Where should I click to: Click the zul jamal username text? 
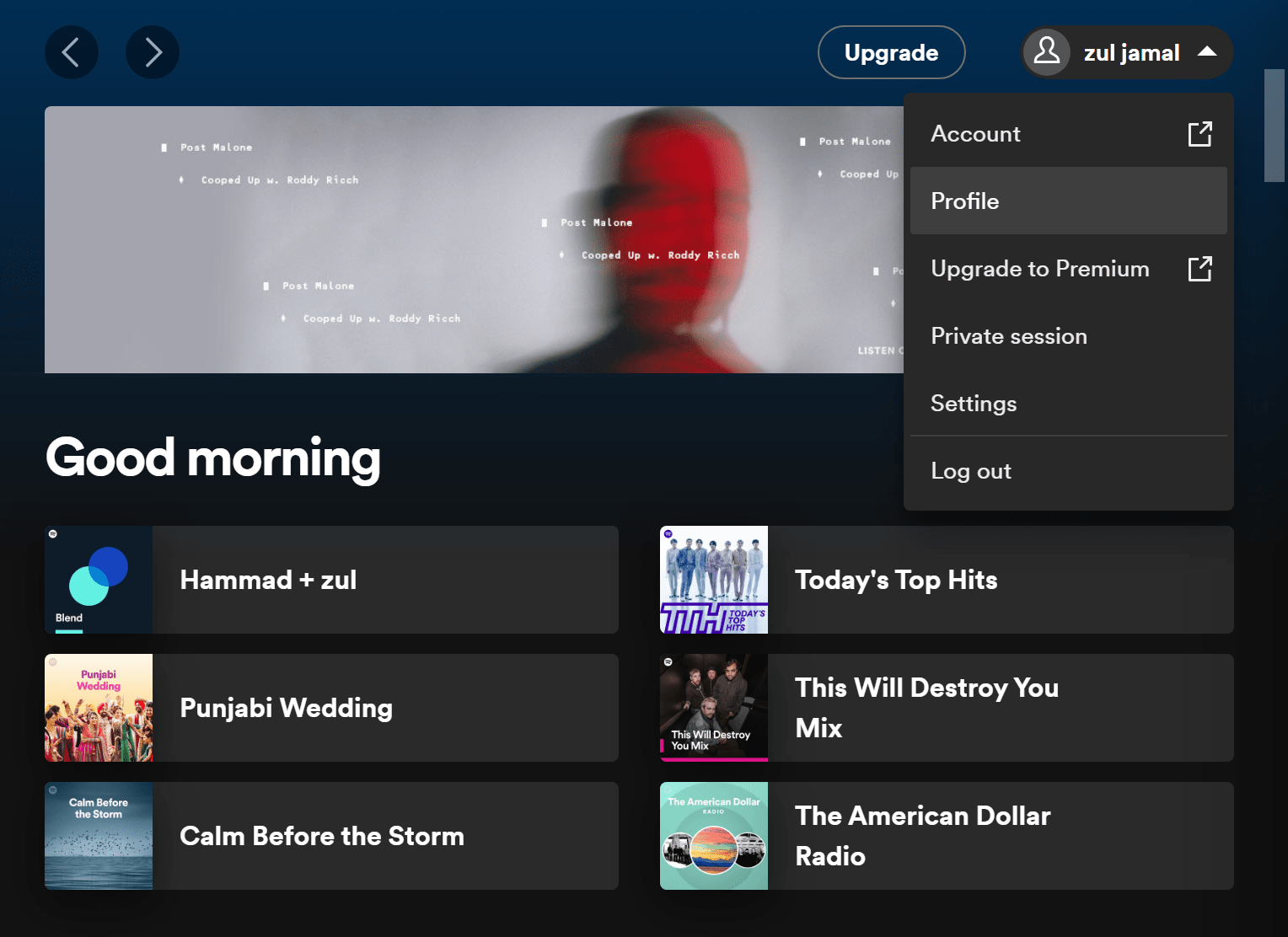(x=1131, y=53)
